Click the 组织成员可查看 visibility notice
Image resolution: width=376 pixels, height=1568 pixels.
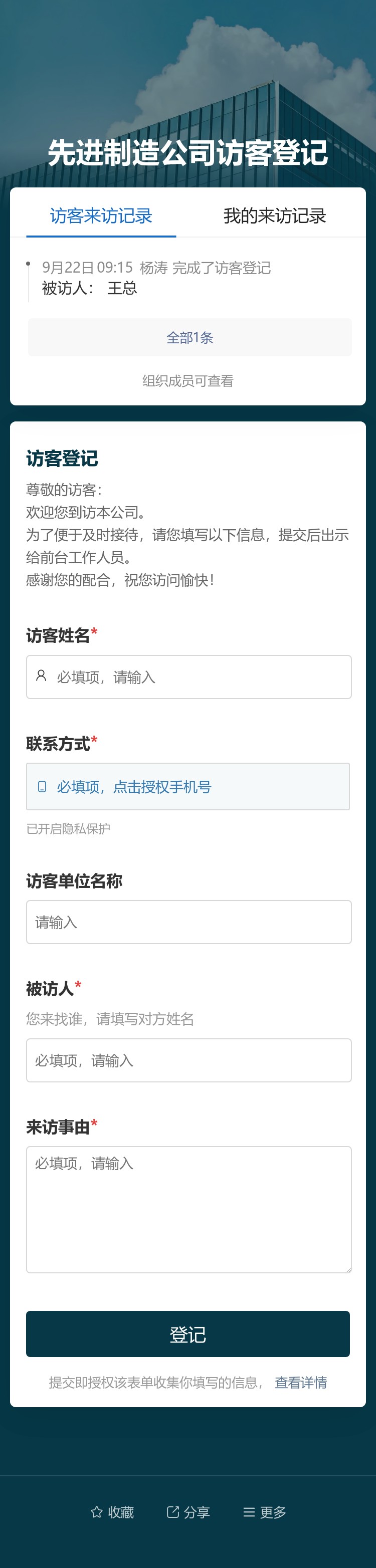pyautogui.click(x=187, y=381)
